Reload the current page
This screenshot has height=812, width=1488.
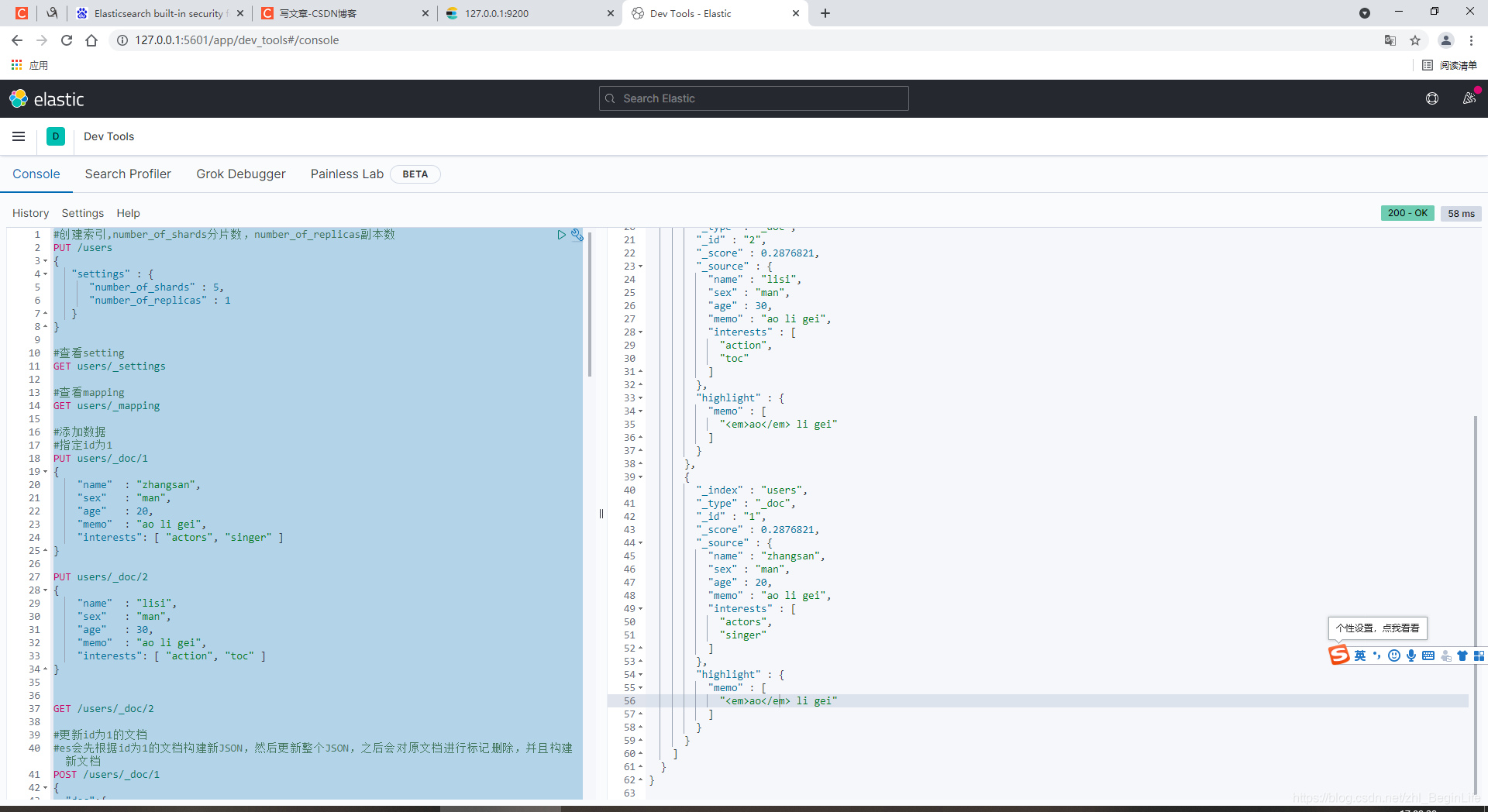coord(67,40)
